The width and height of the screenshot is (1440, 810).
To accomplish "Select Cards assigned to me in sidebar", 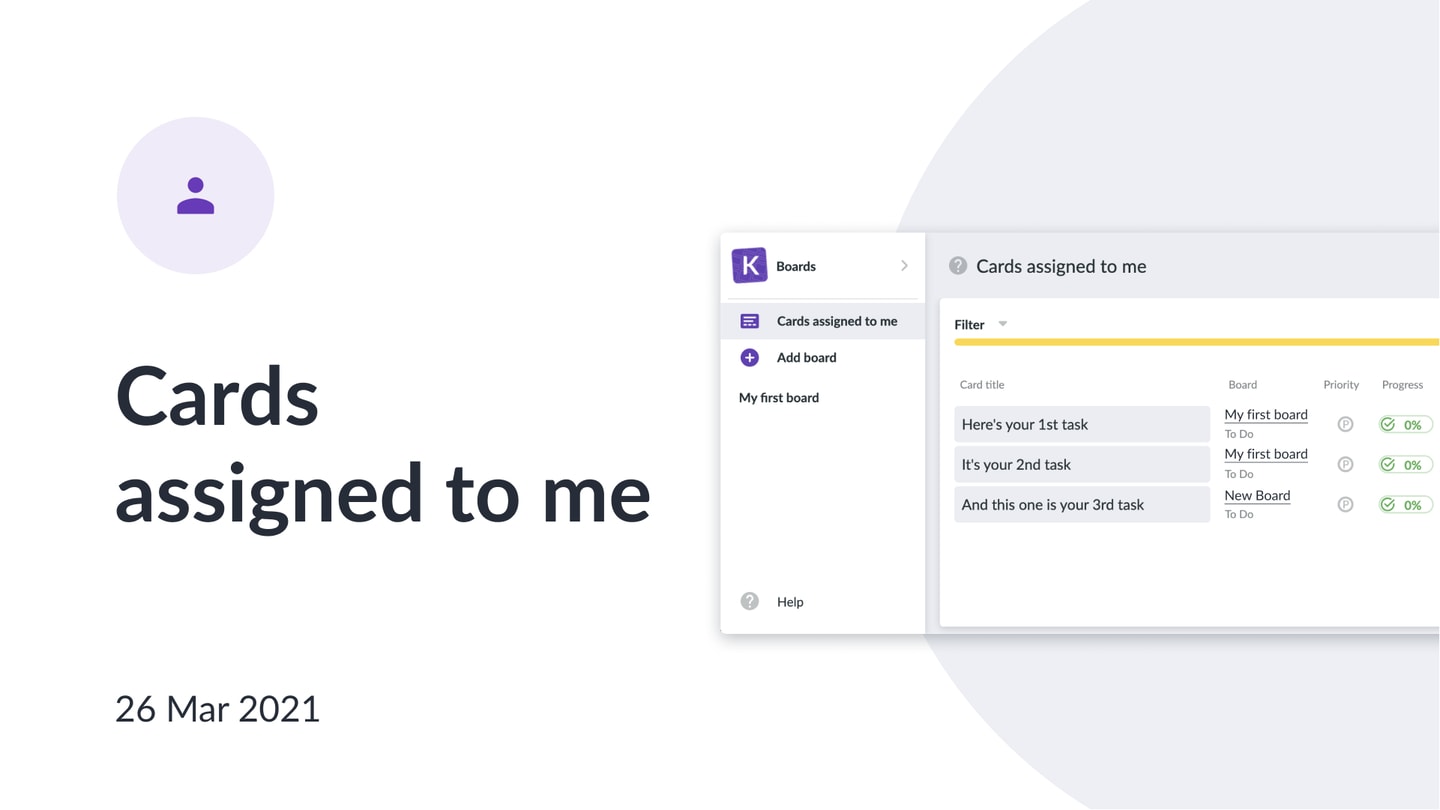I will pos(823,321).
